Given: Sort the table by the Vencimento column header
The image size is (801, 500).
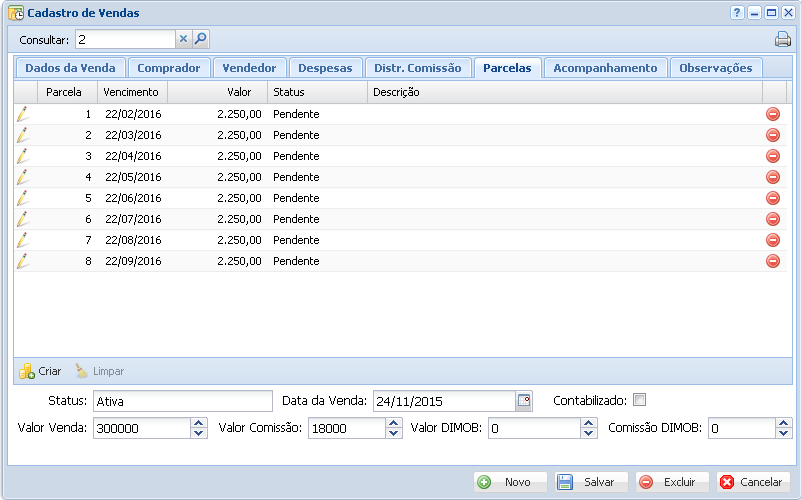Looking at the screenshot, I should (131, 92).
